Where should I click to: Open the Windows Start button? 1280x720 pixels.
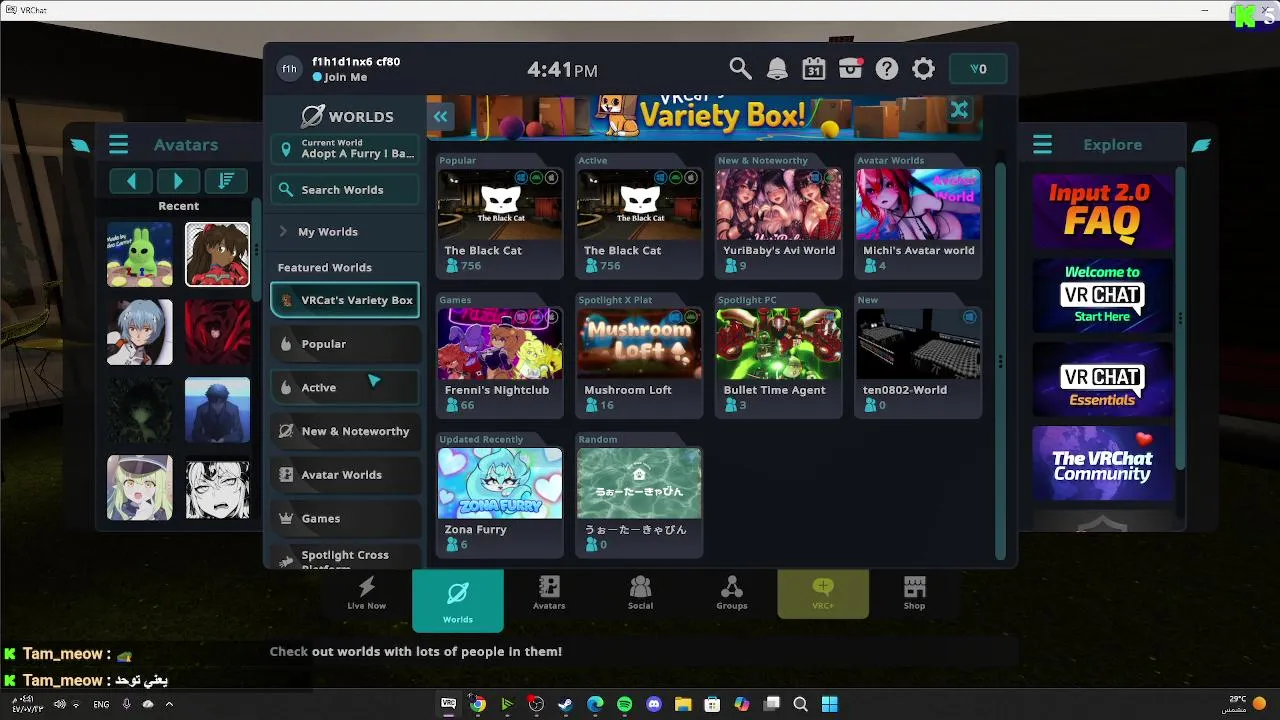[x=829, y=704]
